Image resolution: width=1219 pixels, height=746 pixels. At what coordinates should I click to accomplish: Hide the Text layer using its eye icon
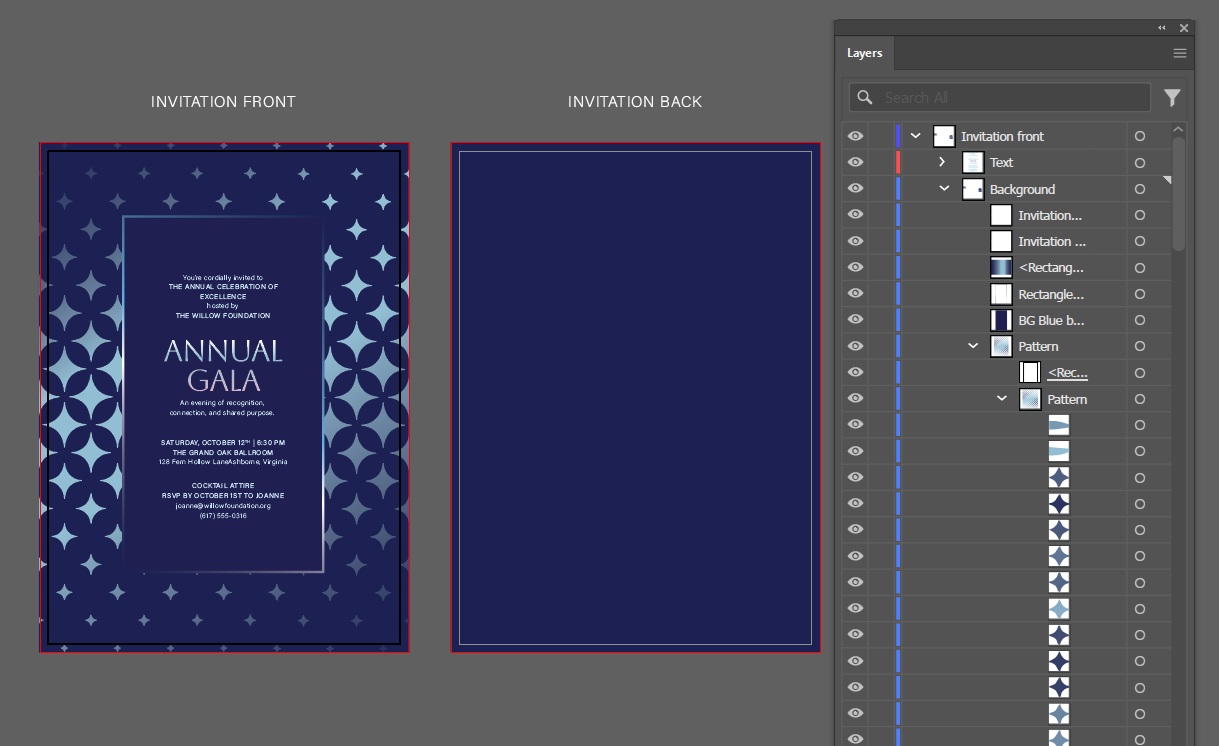pos(855,161)
